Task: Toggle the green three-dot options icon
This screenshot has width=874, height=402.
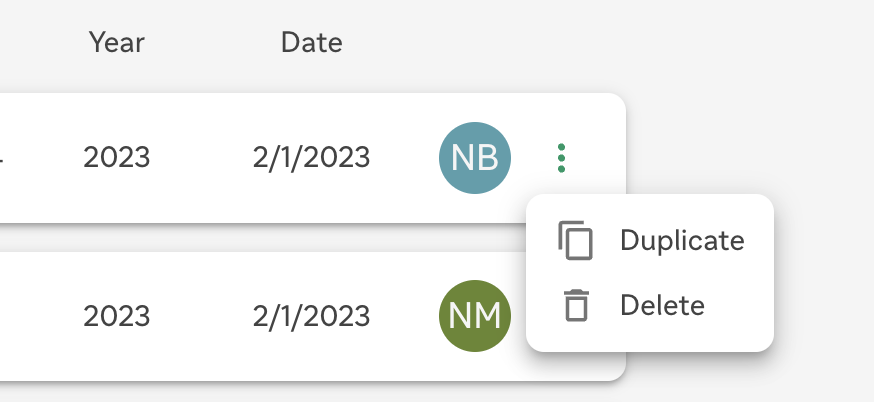Action: 561,158
